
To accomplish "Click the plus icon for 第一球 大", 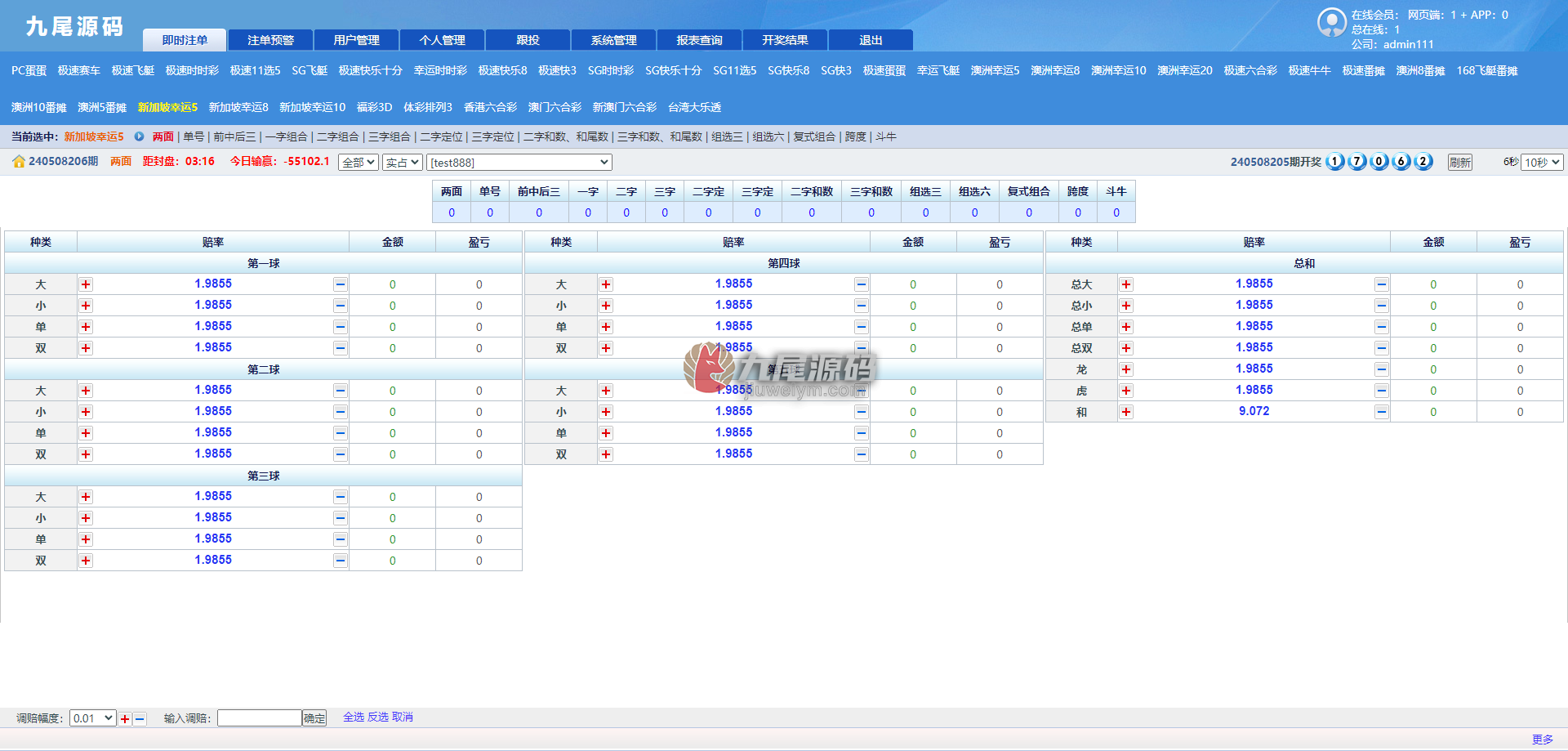I will pyautogui.click(x=86, y=284).
